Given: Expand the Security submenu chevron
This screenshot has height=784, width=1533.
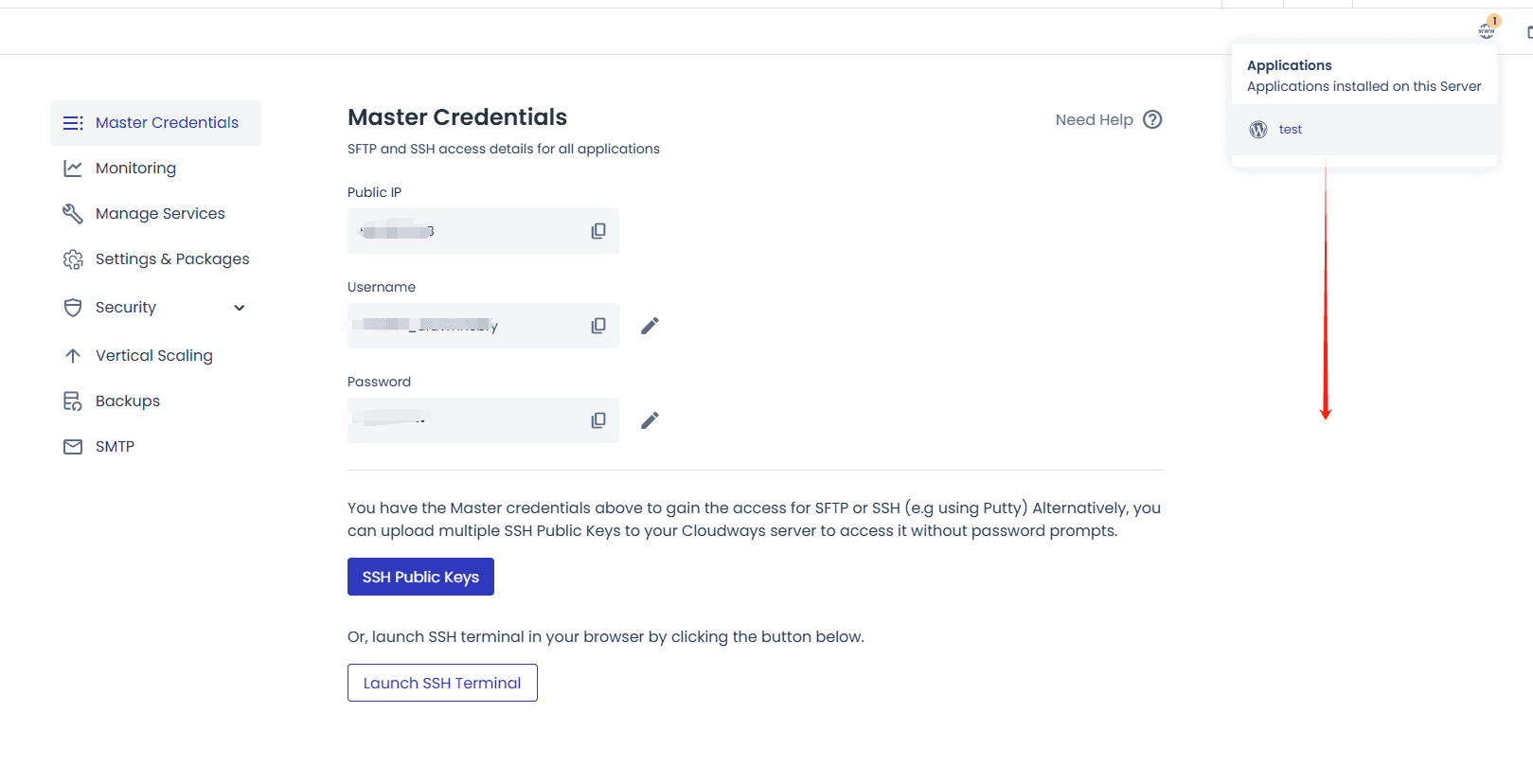Looking at the screenshot, I should coord(240,308).
